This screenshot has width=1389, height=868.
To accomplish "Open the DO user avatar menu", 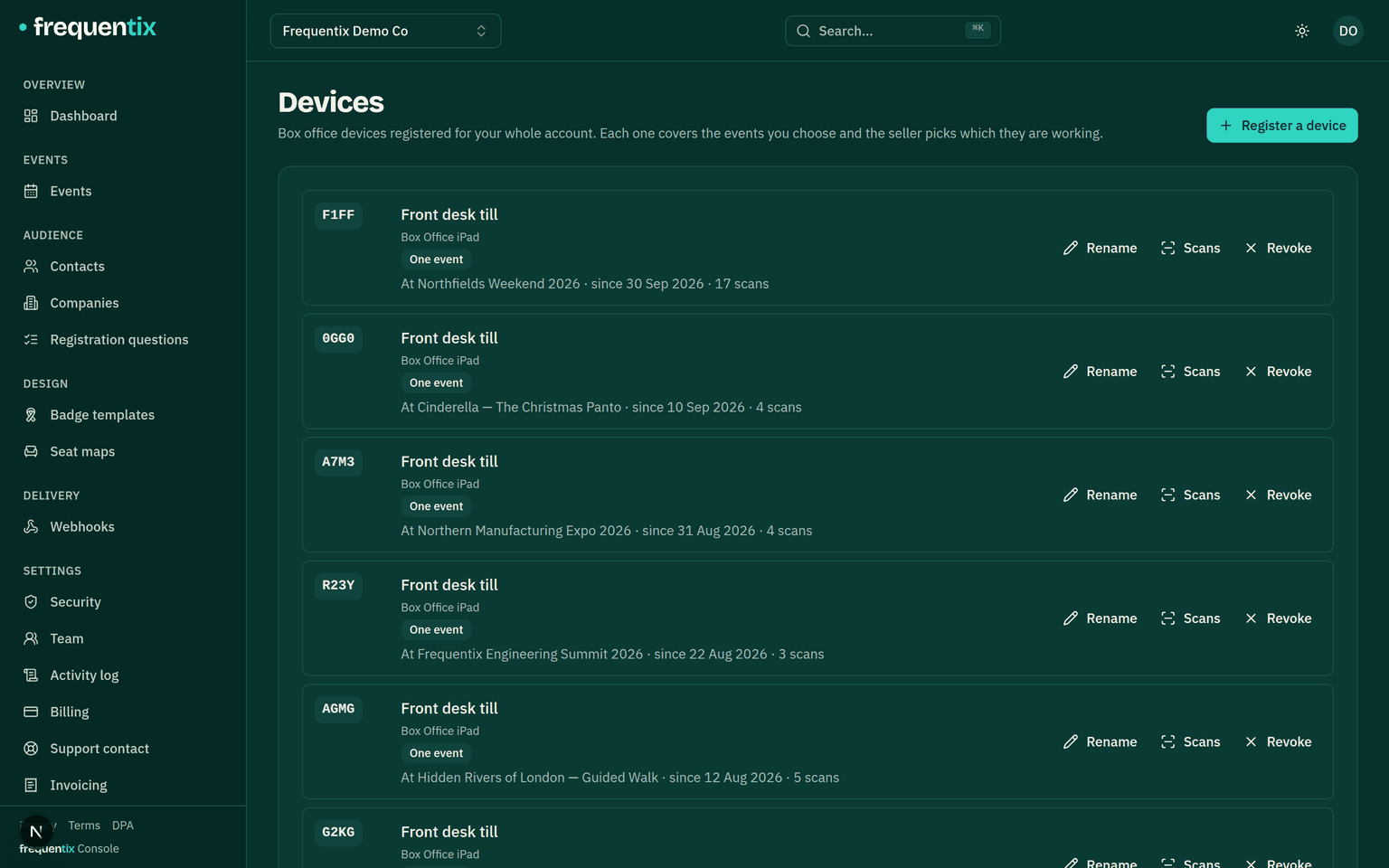I will click(x=1348, y=31).
